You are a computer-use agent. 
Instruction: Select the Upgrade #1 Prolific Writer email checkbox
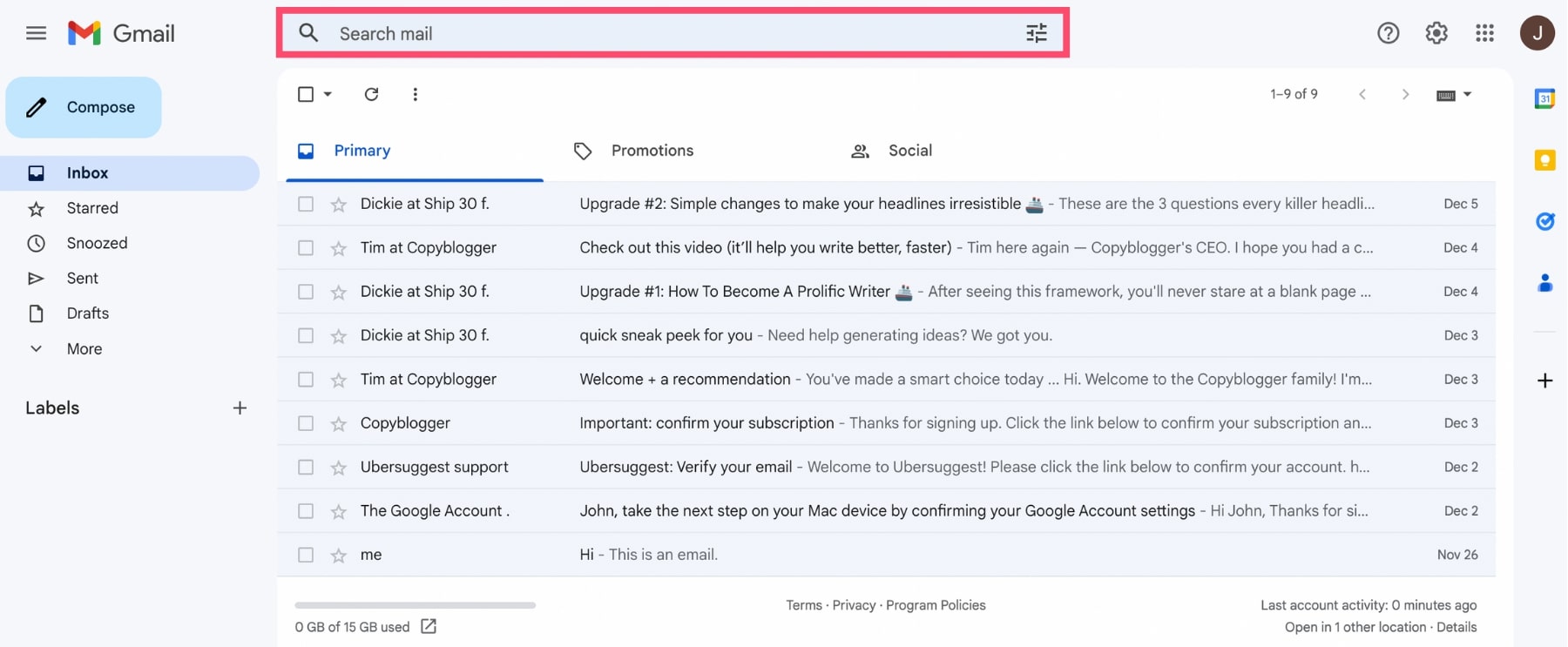[306, 292]
